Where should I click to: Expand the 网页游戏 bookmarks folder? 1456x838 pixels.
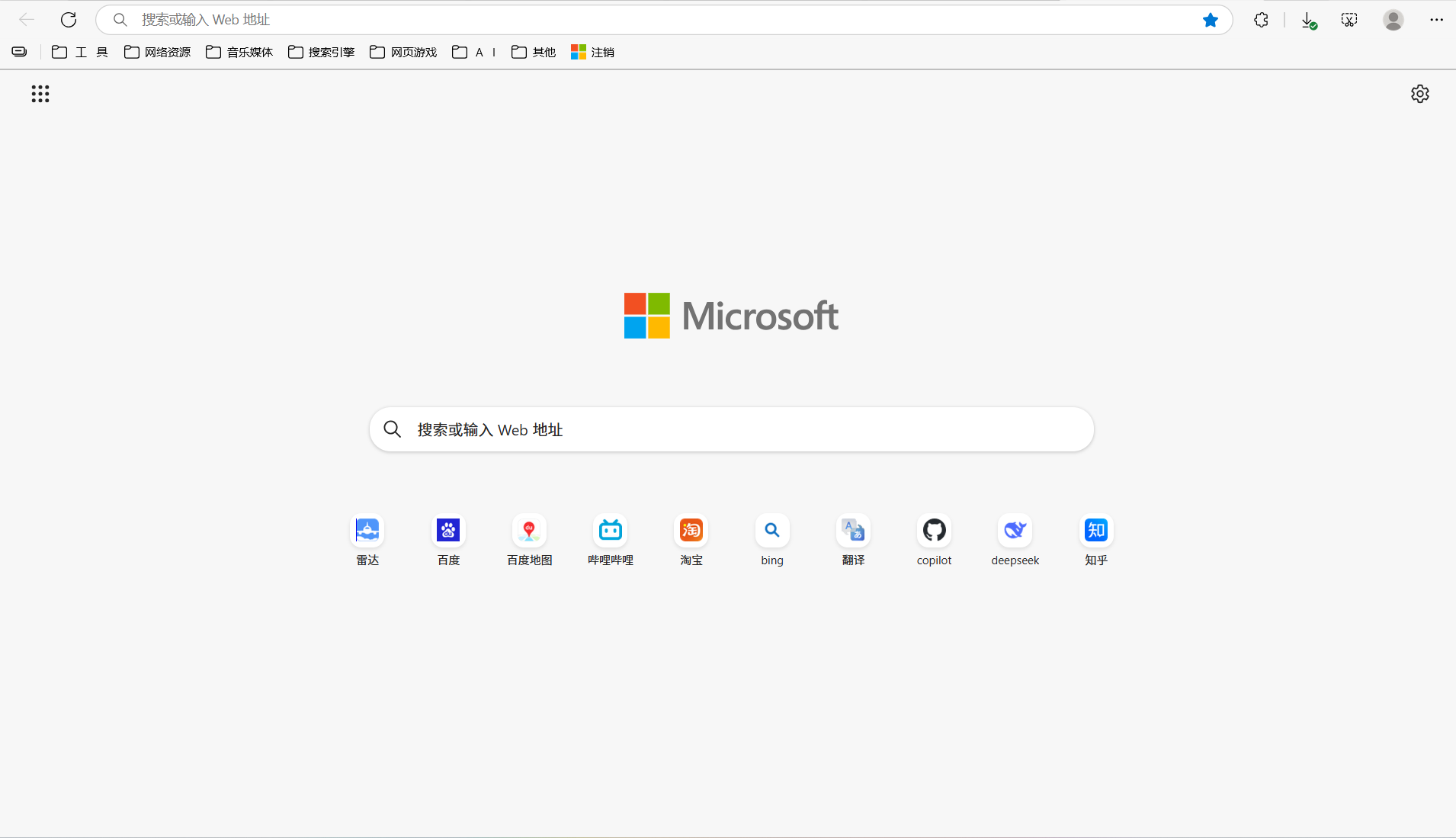(403, 52)
